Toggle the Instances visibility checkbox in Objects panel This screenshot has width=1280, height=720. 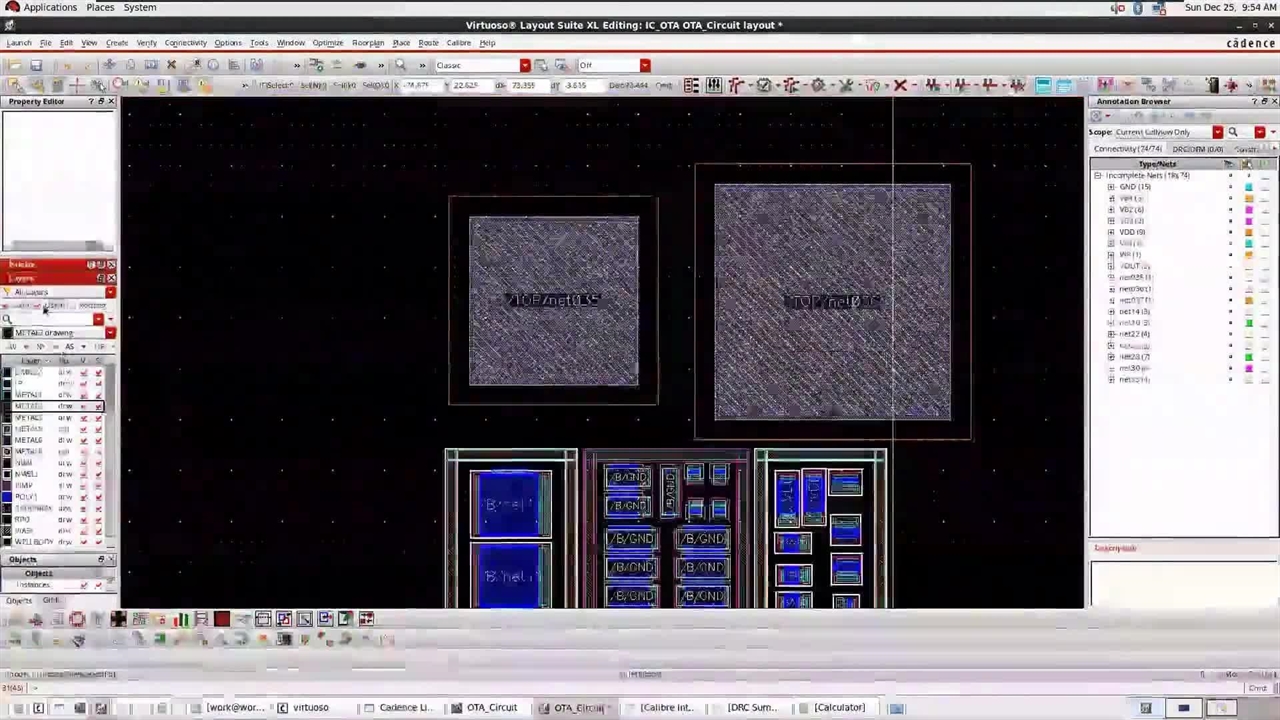click(84, 585)
